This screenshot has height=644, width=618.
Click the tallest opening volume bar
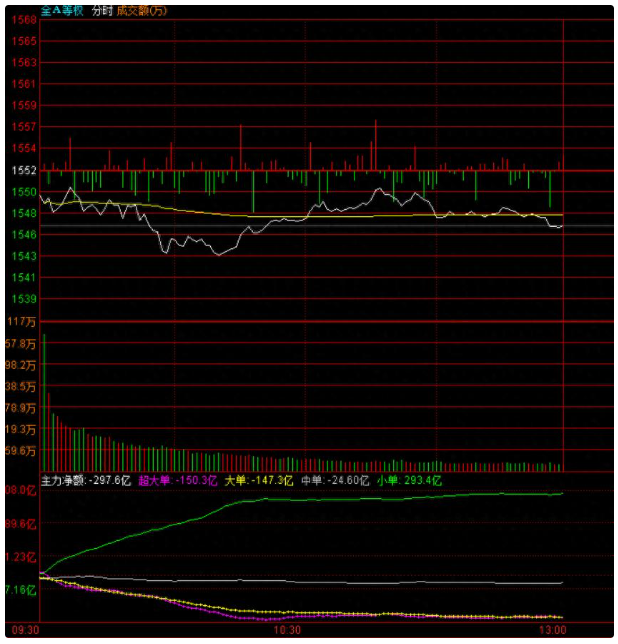(43, 400)
